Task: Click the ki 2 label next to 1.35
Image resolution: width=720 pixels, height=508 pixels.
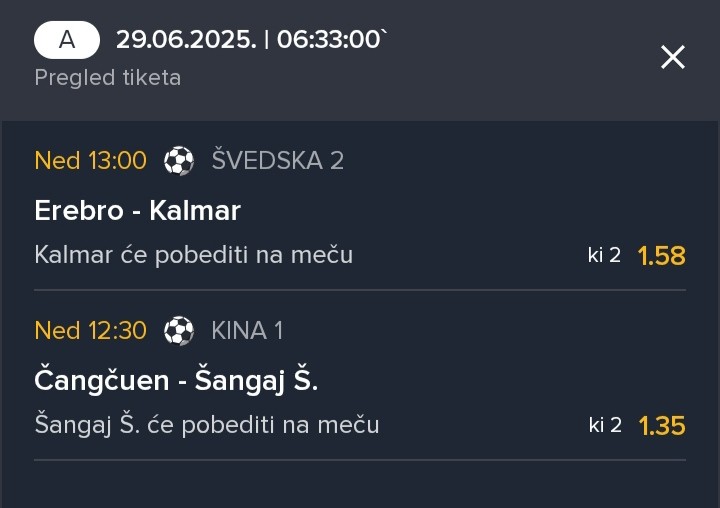Action: coord(605,425)
